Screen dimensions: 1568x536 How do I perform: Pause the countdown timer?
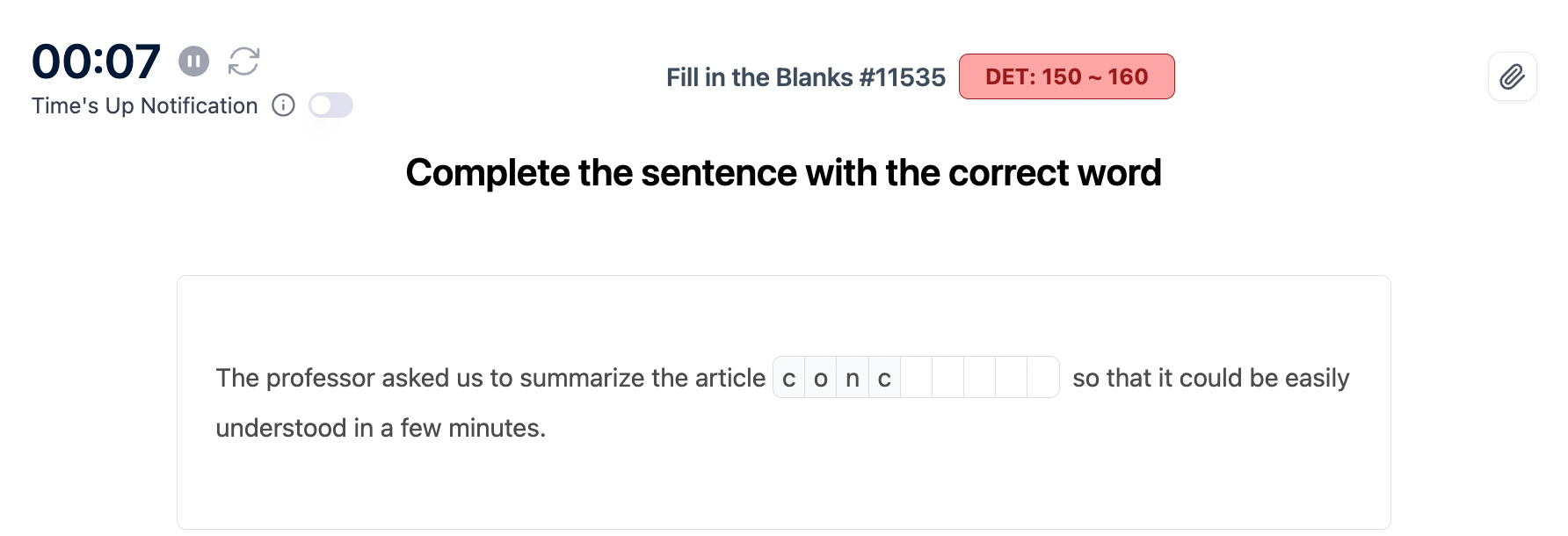[194, 62]
